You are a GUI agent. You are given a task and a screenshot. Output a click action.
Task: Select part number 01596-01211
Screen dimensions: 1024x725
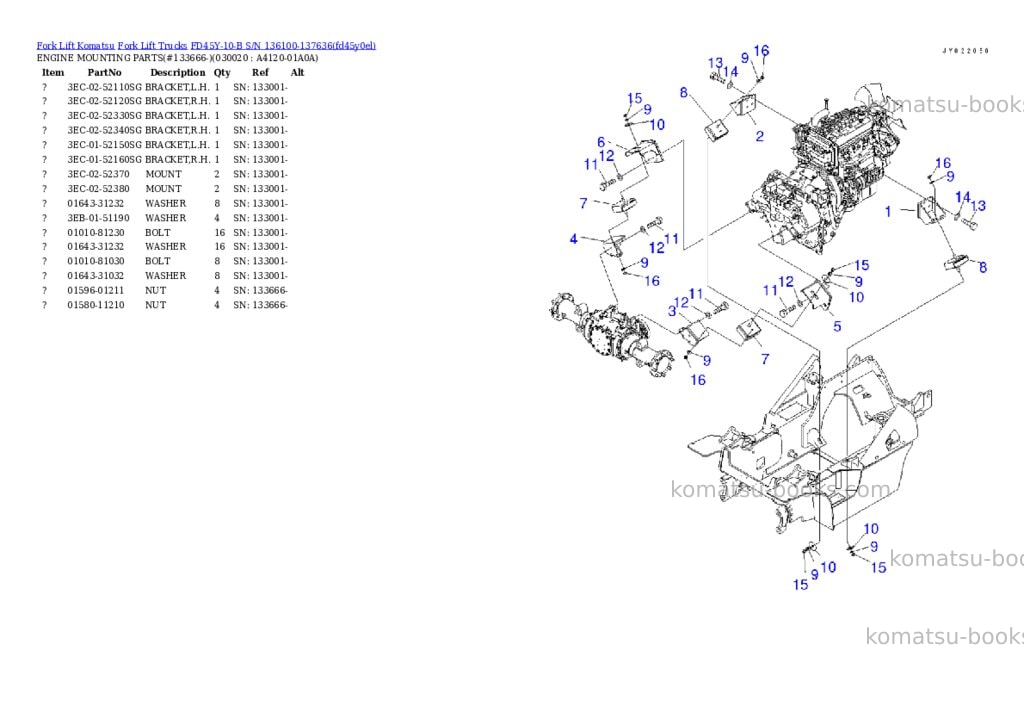click(95, 291)
